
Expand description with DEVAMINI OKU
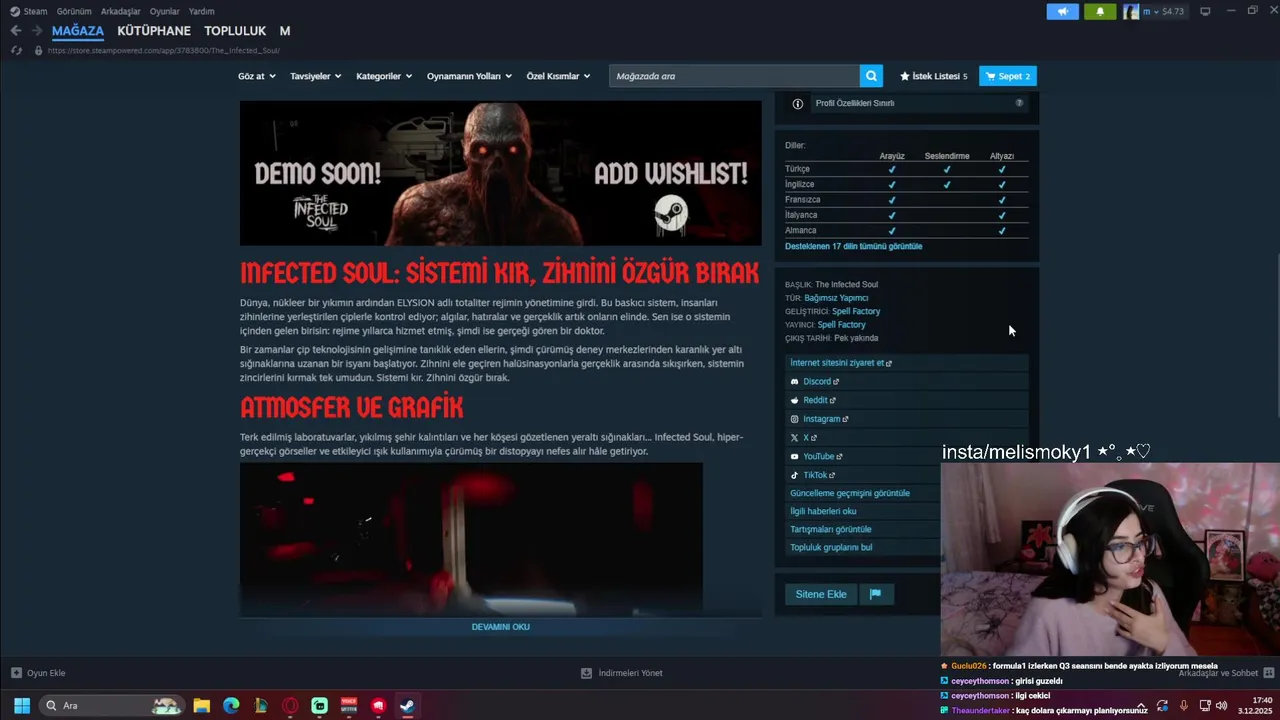501,627
